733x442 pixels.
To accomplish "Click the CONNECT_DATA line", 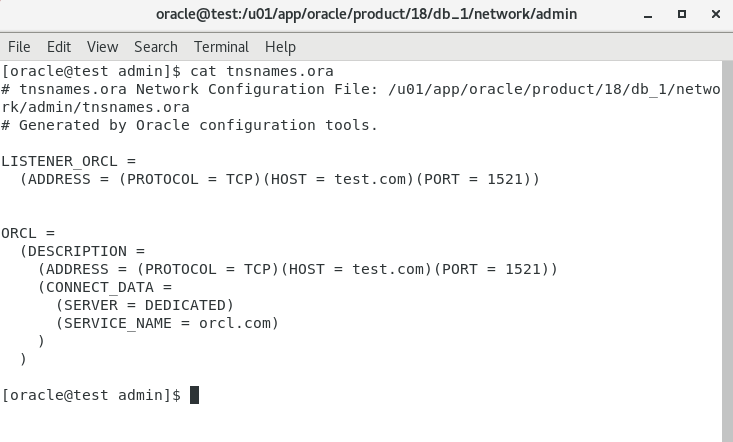I will point(105,287).
